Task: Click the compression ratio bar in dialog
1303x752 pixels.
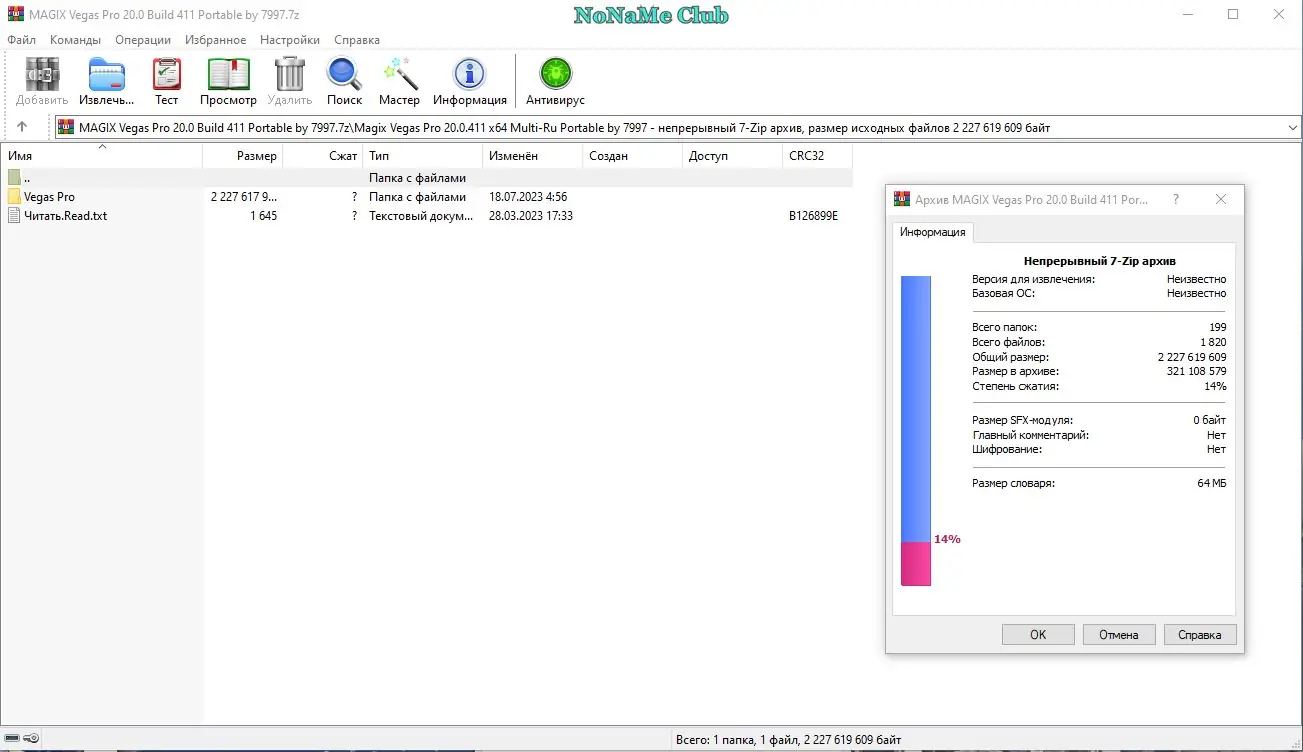Action: (916, 431)
